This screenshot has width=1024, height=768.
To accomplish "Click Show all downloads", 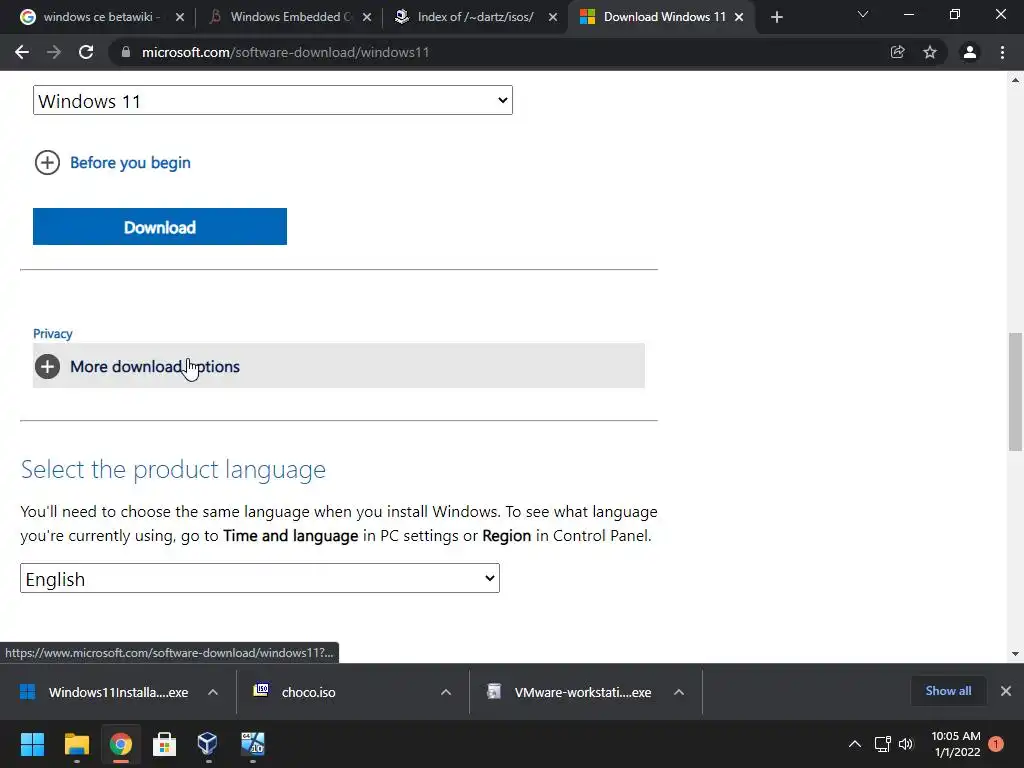I will pyautogui.click(x=948, y=691).
